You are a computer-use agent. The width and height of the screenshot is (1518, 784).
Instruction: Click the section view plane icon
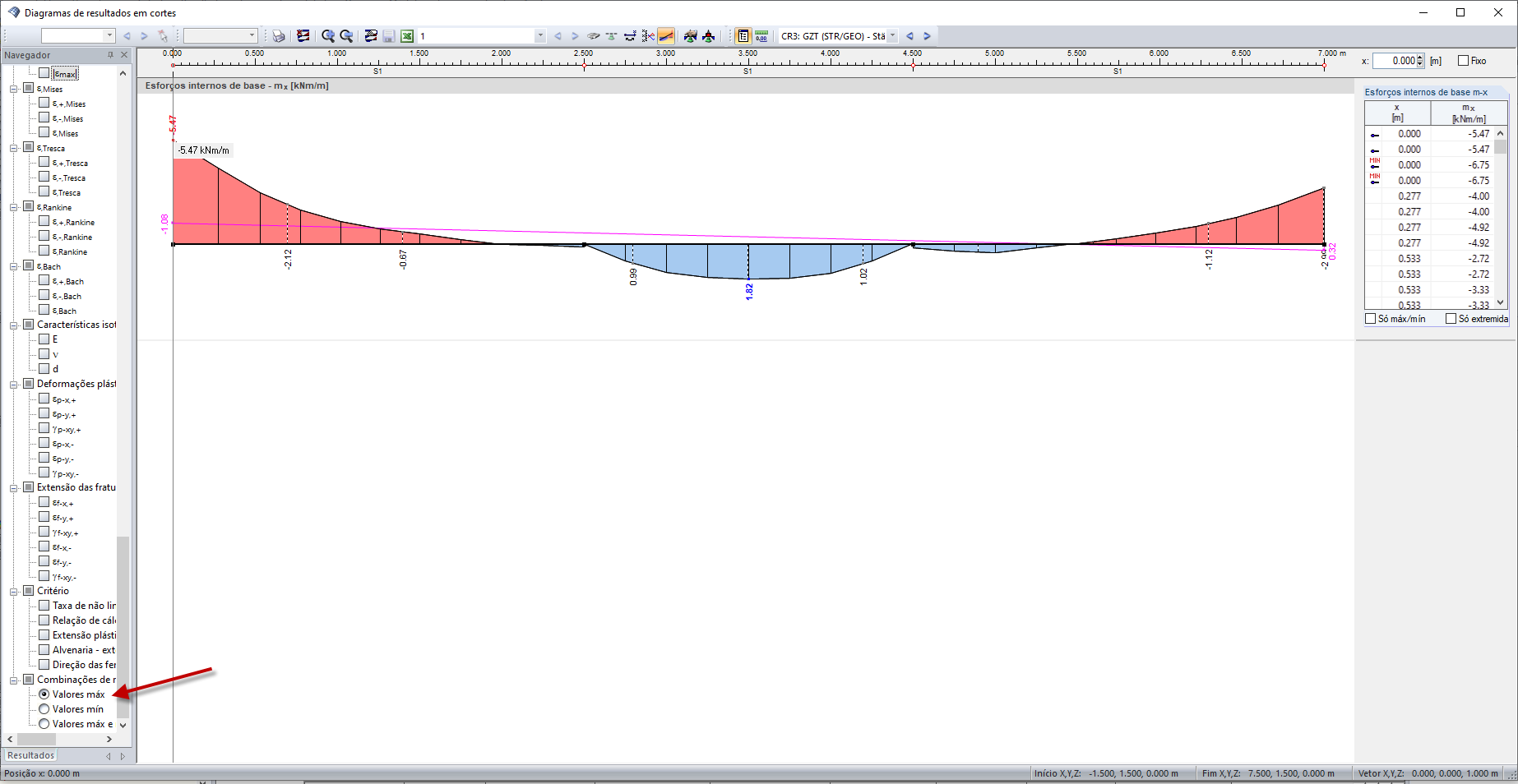click(x=593, y=36)
